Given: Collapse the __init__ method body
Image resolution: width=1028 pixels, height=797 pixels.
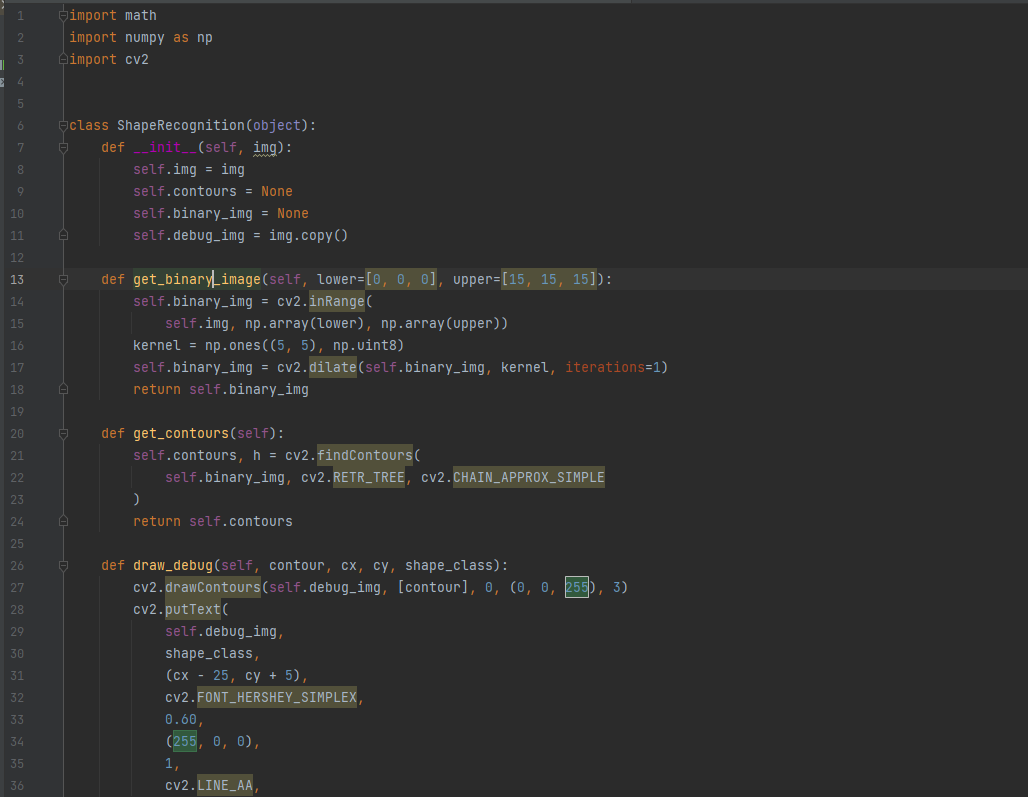Looking at the screenshot, I should (62, 147).
